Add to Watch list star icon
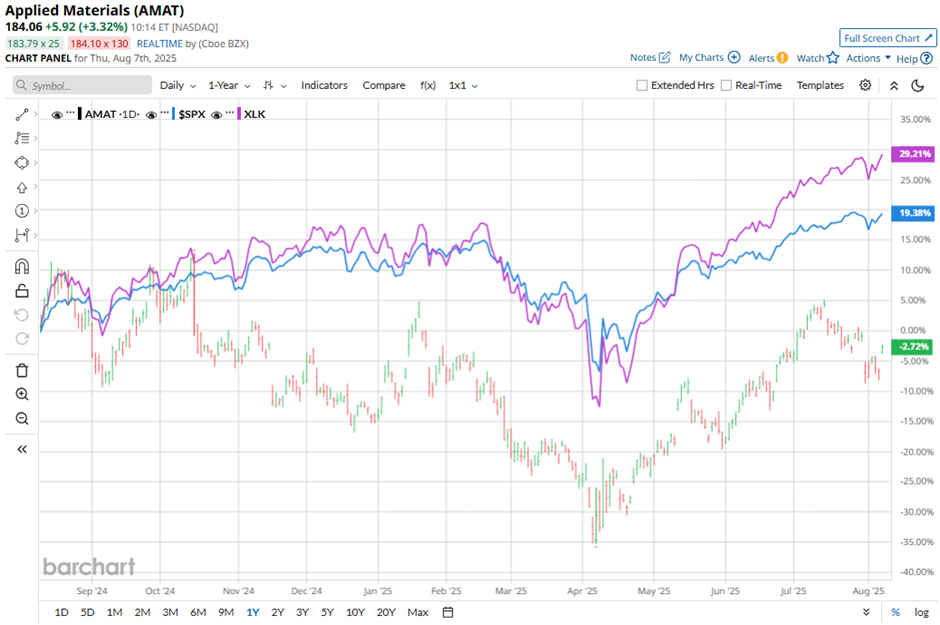Image resolution: width=940 pixels, height=625 pixels. point(833,58)
